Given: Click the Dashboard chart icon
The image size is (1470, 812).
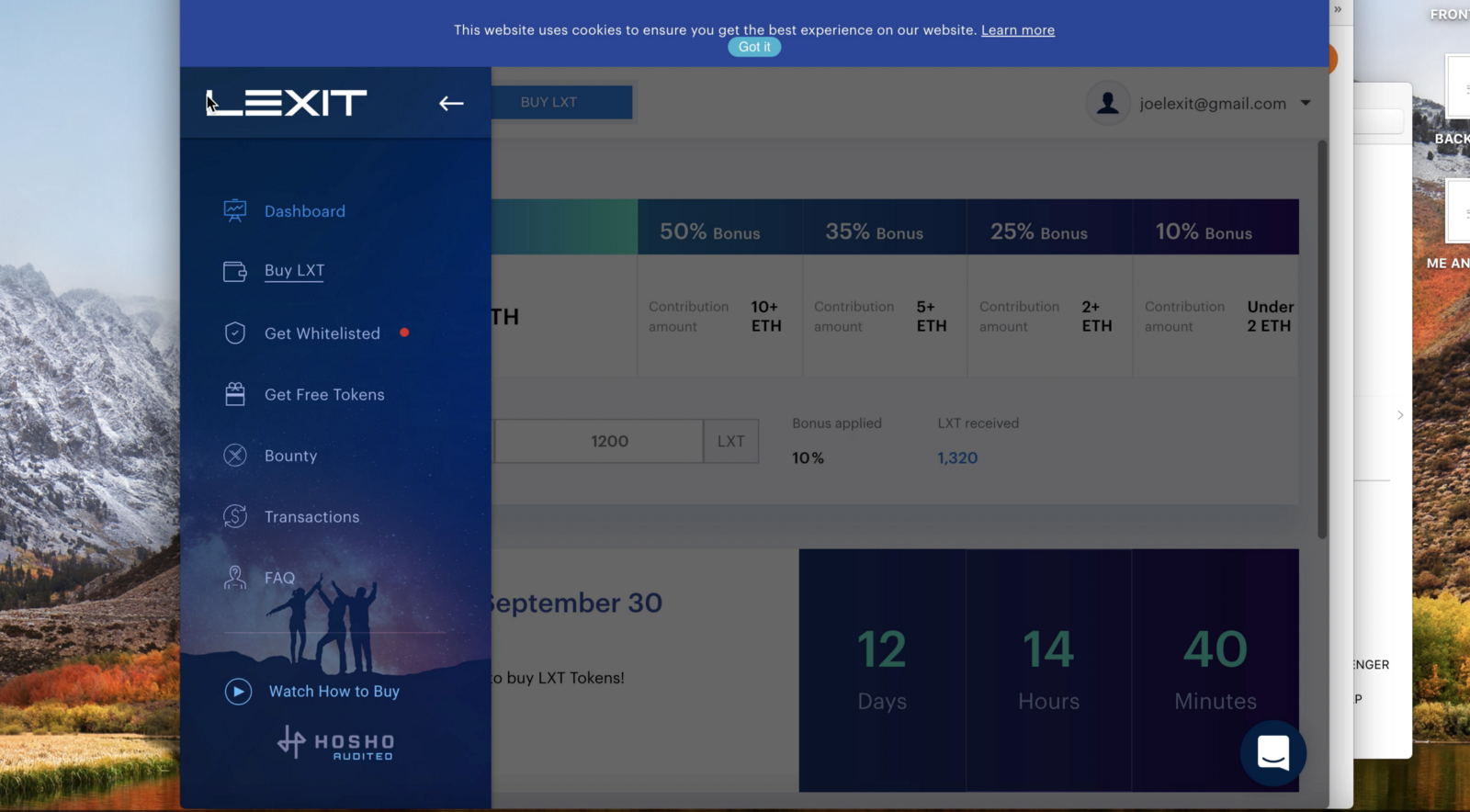Looking at the screenshot, I should click(235, 211).
